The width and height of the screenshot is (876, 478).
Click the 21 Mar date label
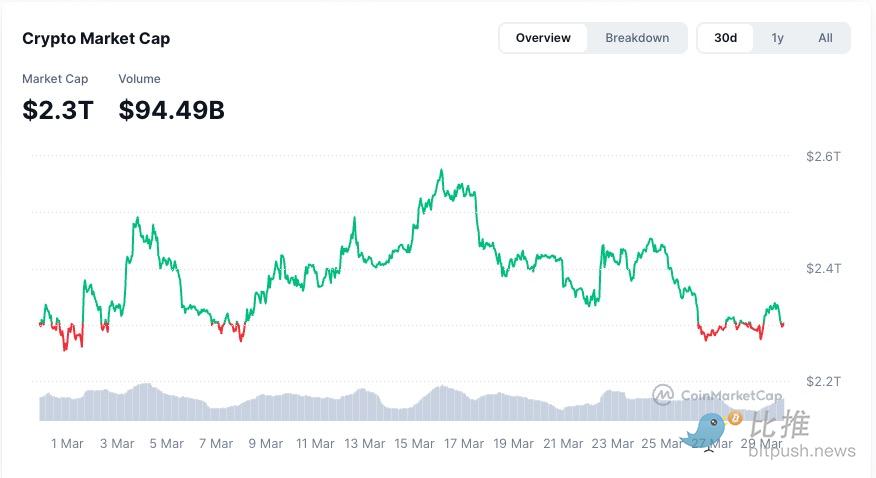[563, 443]
